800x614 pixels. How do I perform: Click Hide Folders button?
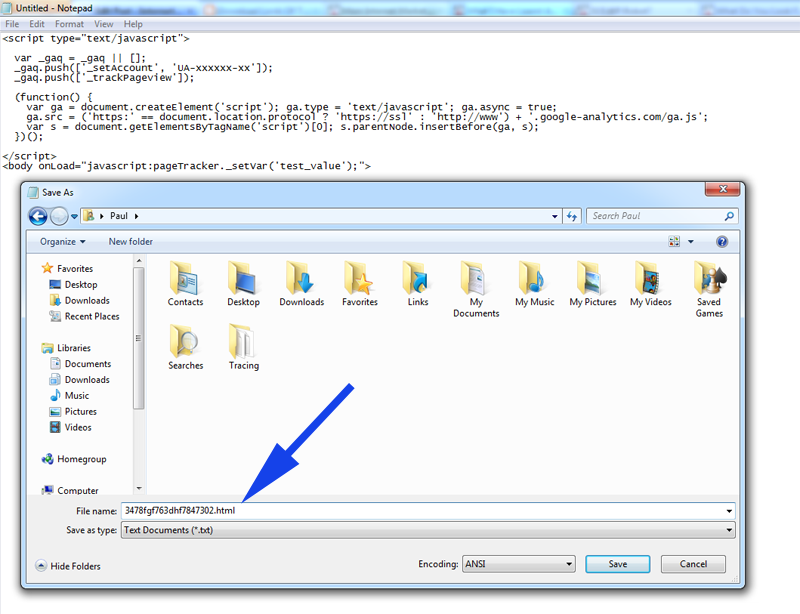[68, 566]
